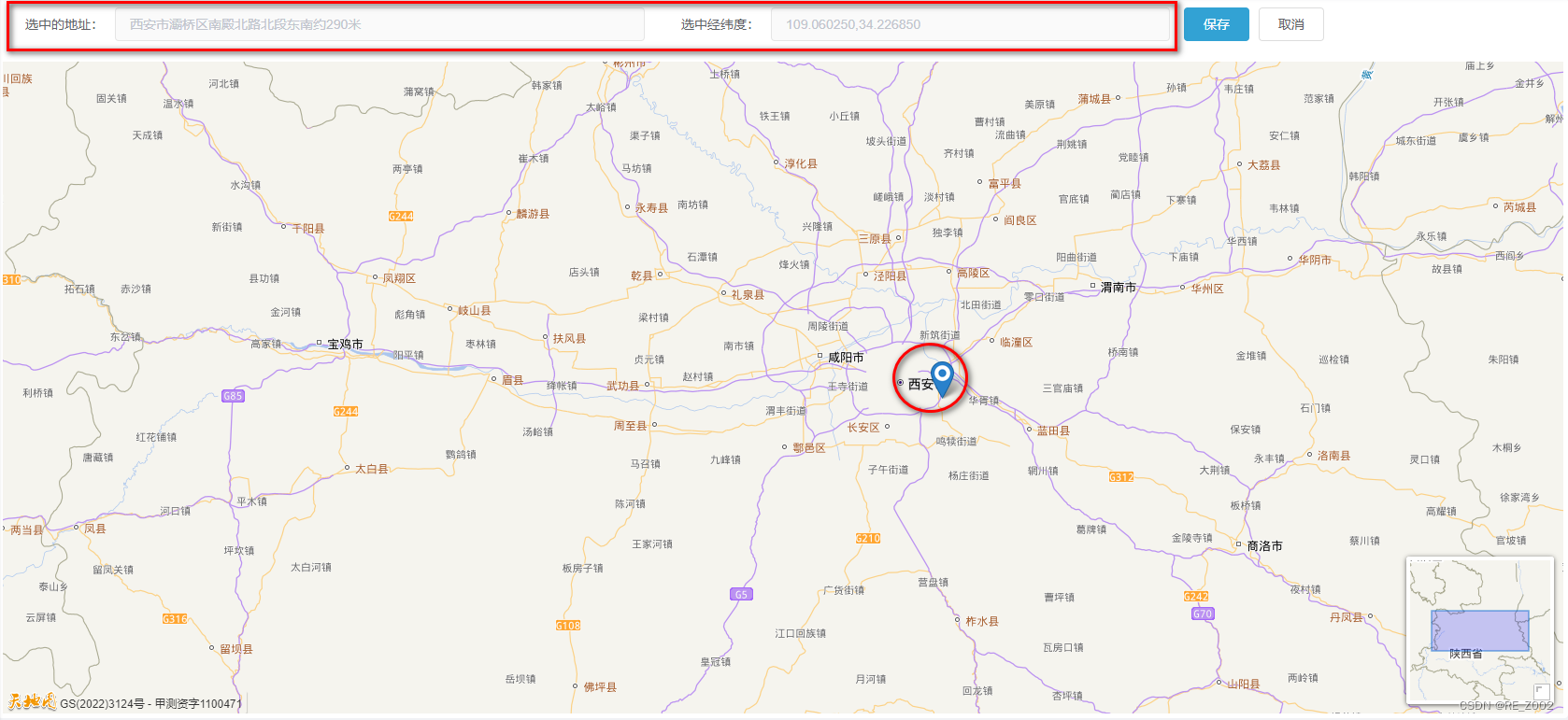Click the 高陵区 label
The height and width of the screenshot is (720, 1568).
[x=973, y=274]
